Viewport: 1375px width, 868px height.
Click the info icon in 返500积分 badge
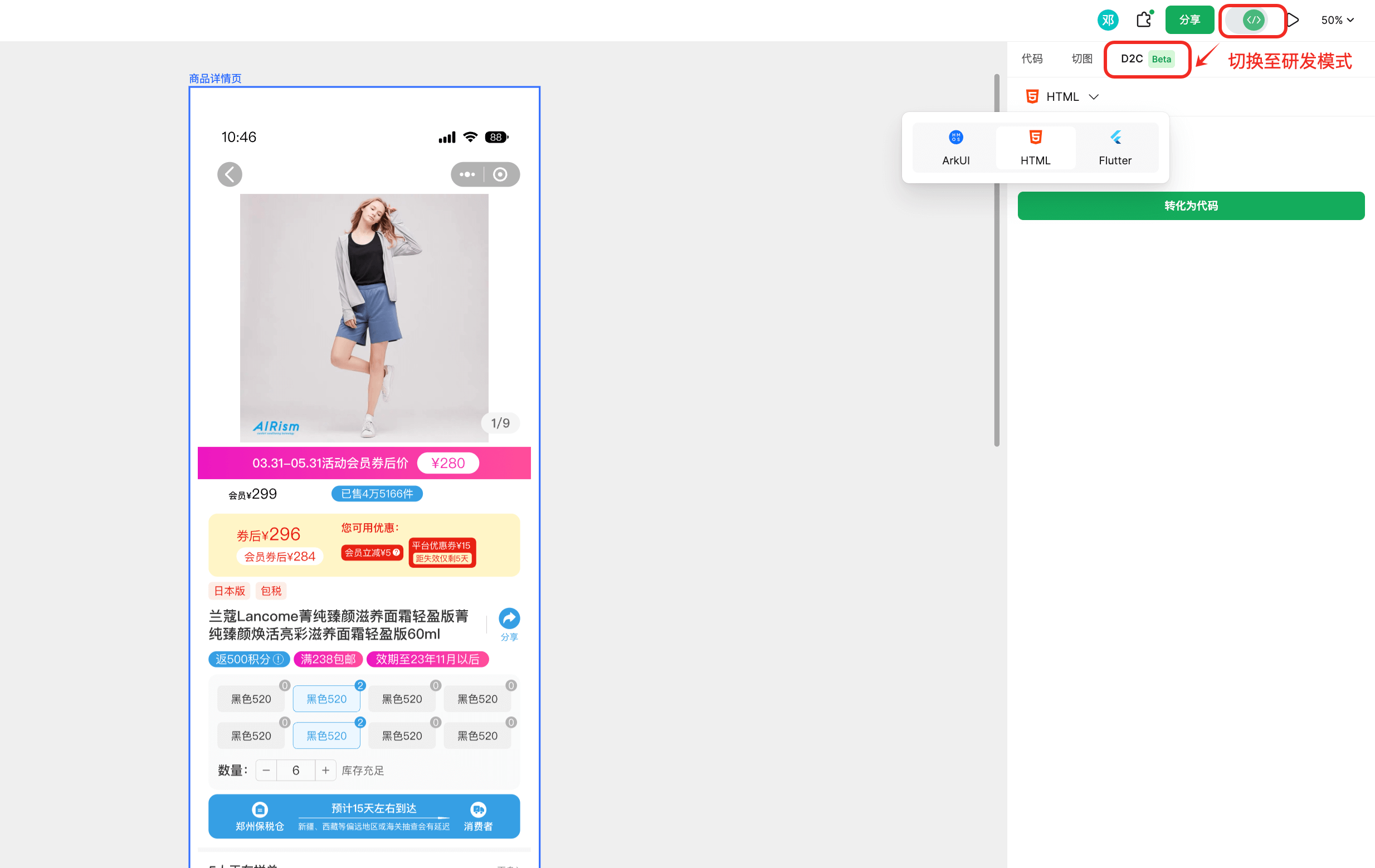coord(278,660)
